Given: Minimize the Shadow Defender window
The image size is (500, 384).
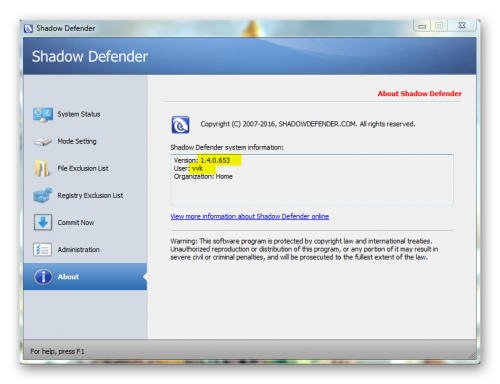Looking at the screenshot, I should click(x=422, y=26).
